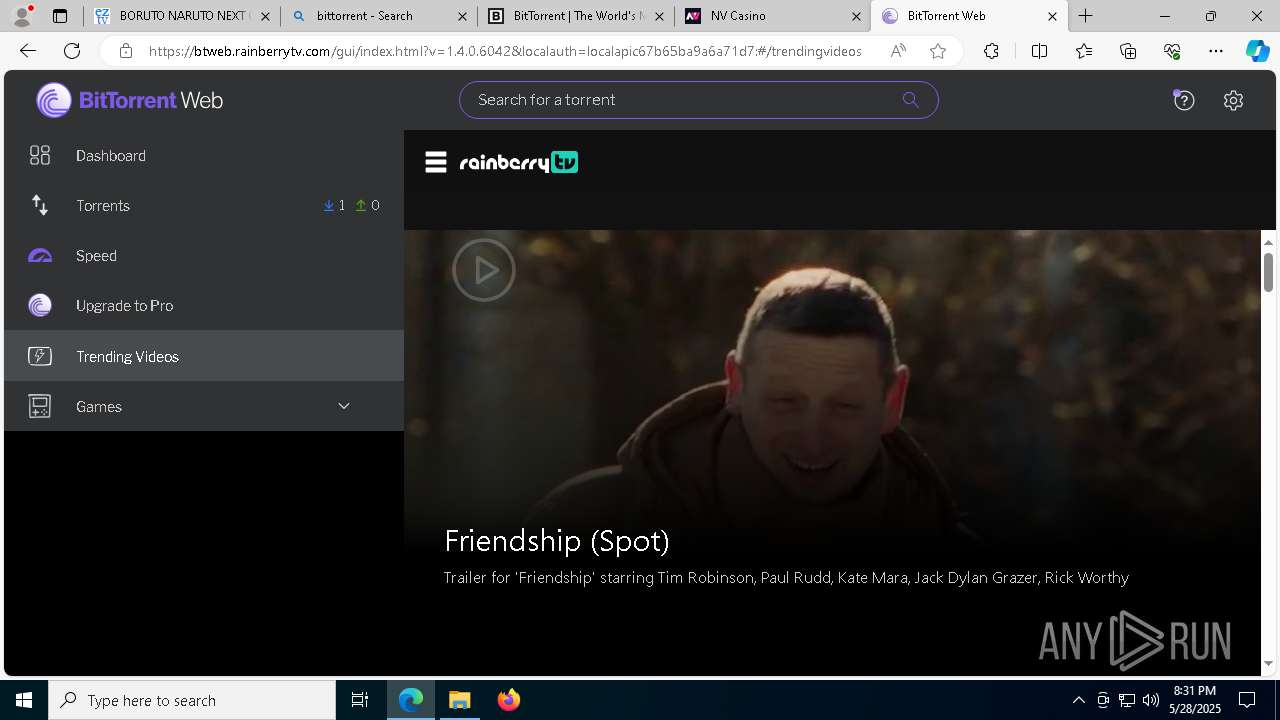The image size is (1280, 720).
Task: Click the rainberry tv logo
Action: tap(518, 162)
